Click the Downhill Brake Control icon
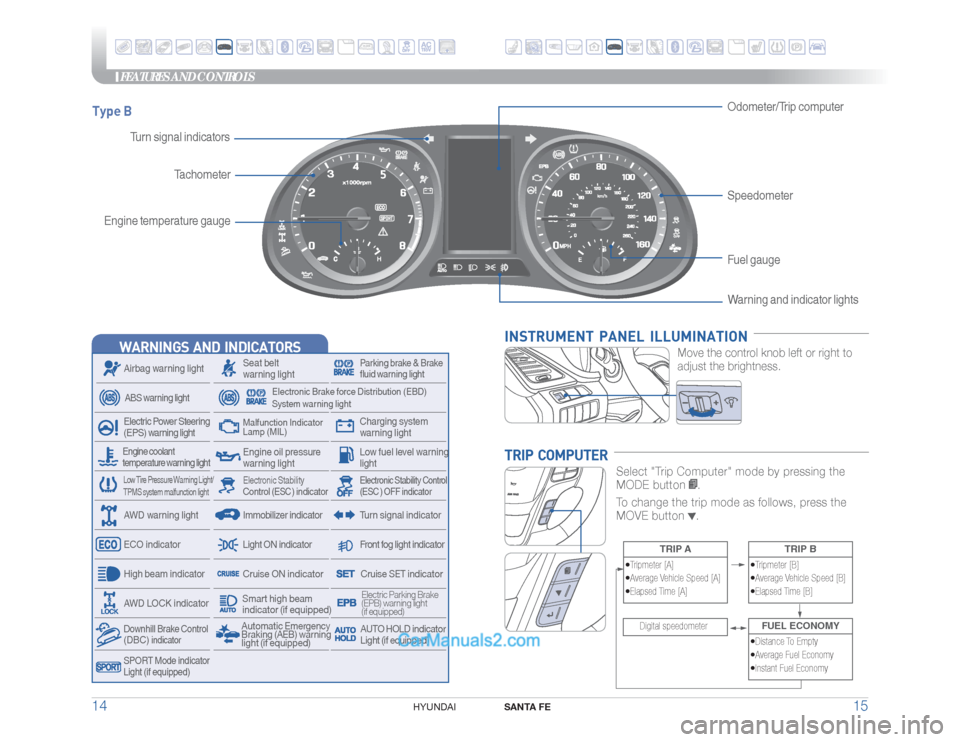 pos(108,634)
